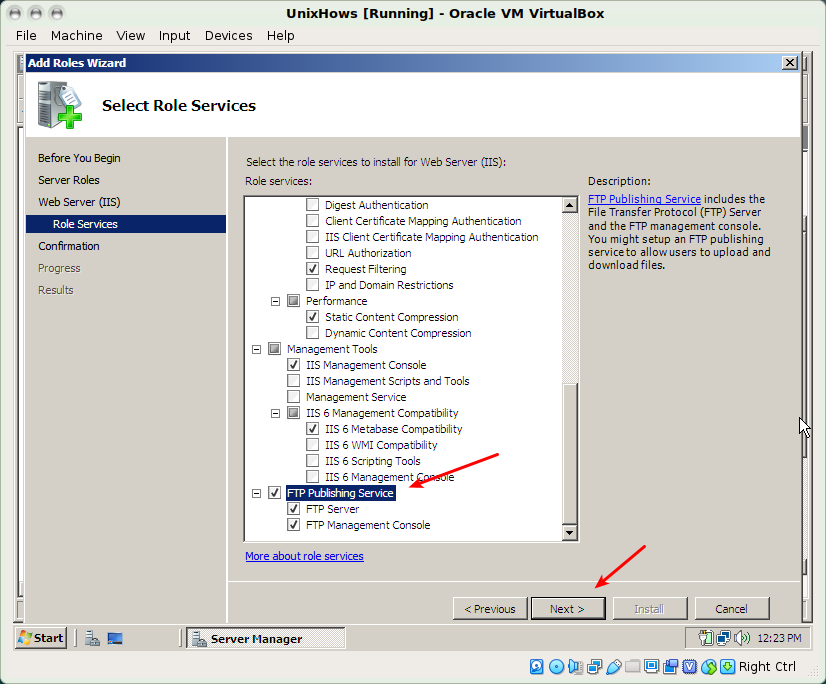This screenshot has width=826, height=684.
Task: Enable Dynamic Content Compression
Action: pyautogui.click(x=312, y=333)
